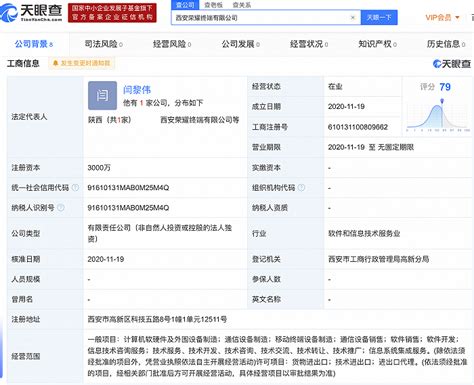Viewport: 474px width, 385px height.
Task: Open the red 官方备案企业征信机构 banner
Action: coord(112,12)
